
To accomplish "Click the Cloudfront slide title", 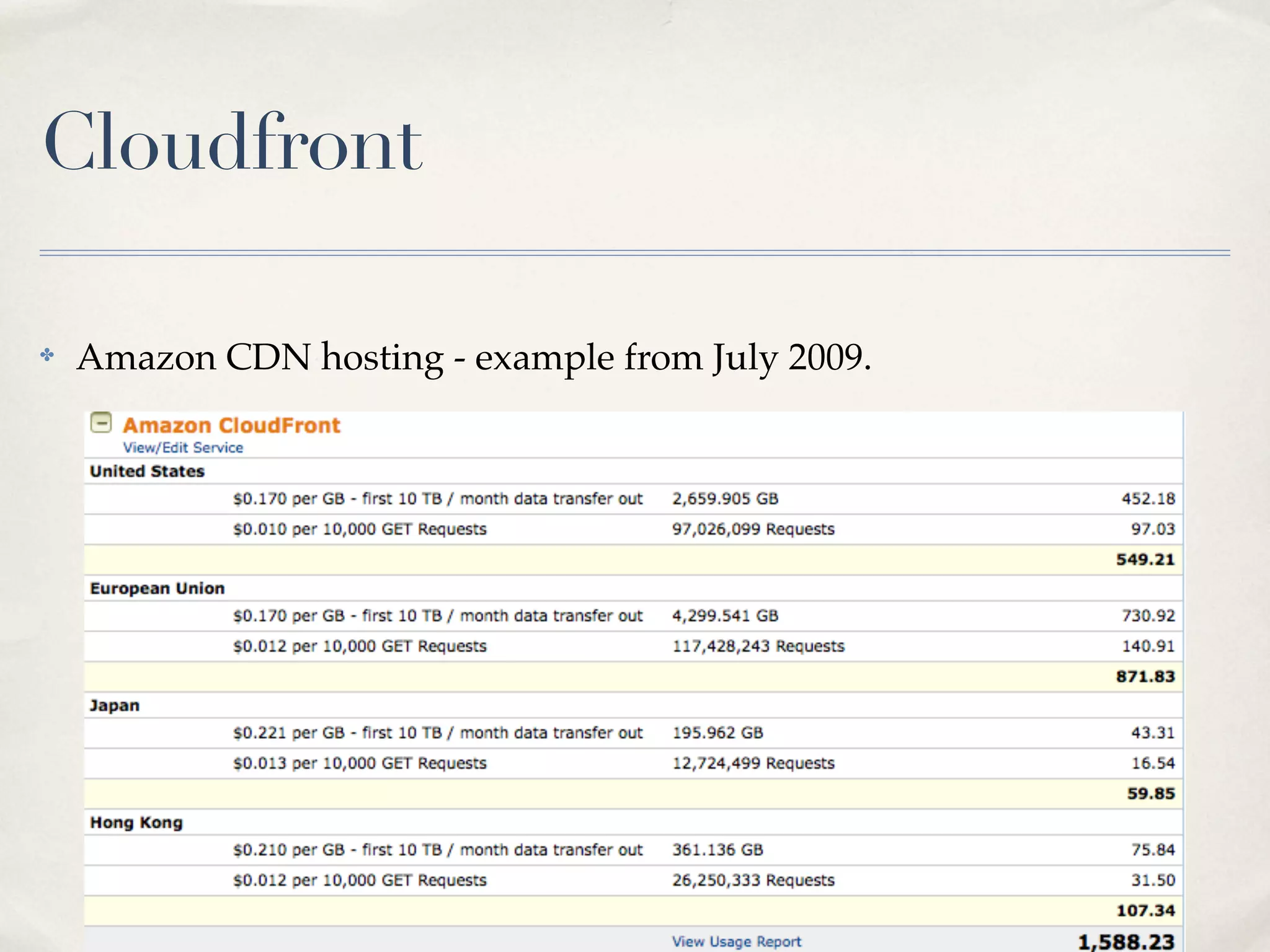I will (233, 143).
